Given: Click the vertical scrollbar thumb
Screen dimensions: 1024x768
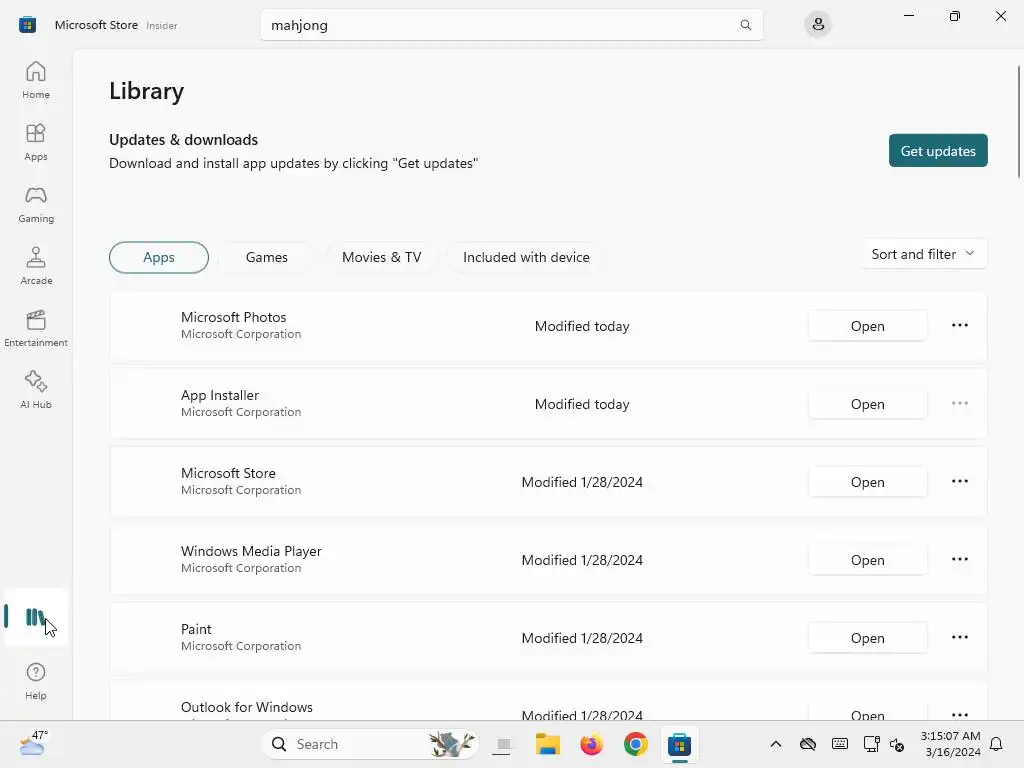Looking at the screenshot, I should coord(1018,121).
